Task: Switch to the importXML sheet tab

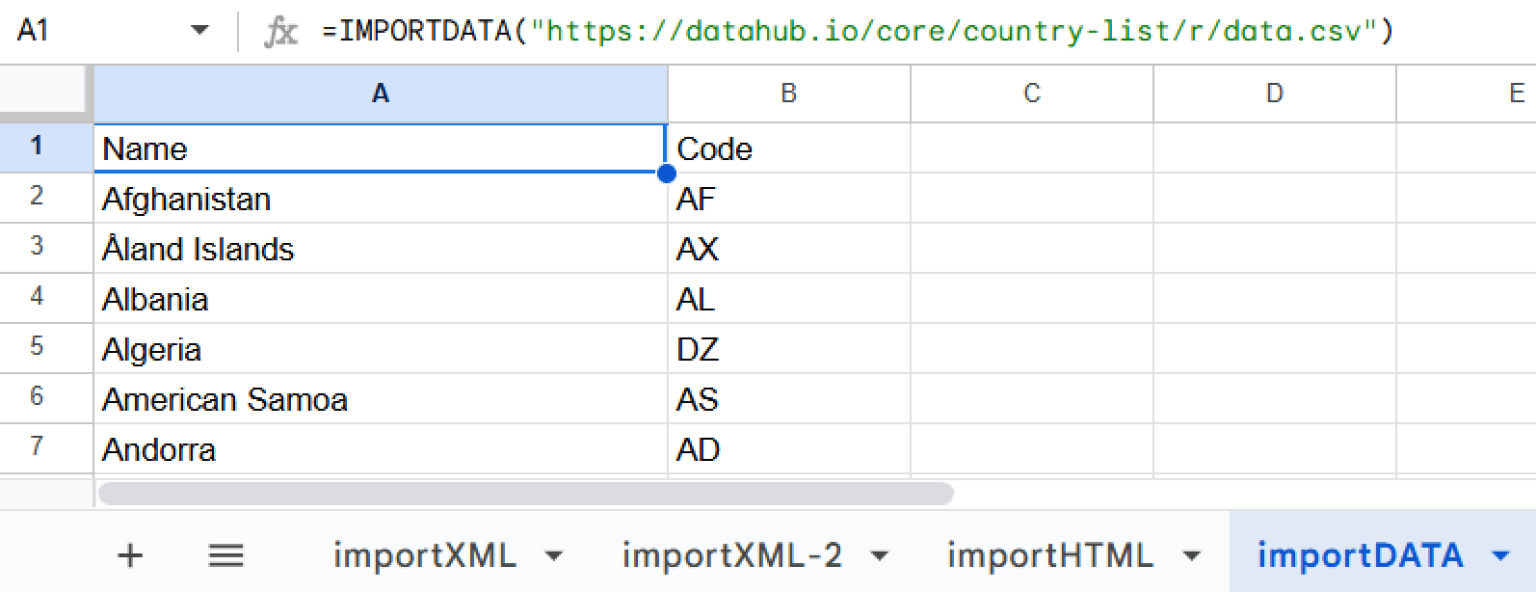Action: click(425, 555)
